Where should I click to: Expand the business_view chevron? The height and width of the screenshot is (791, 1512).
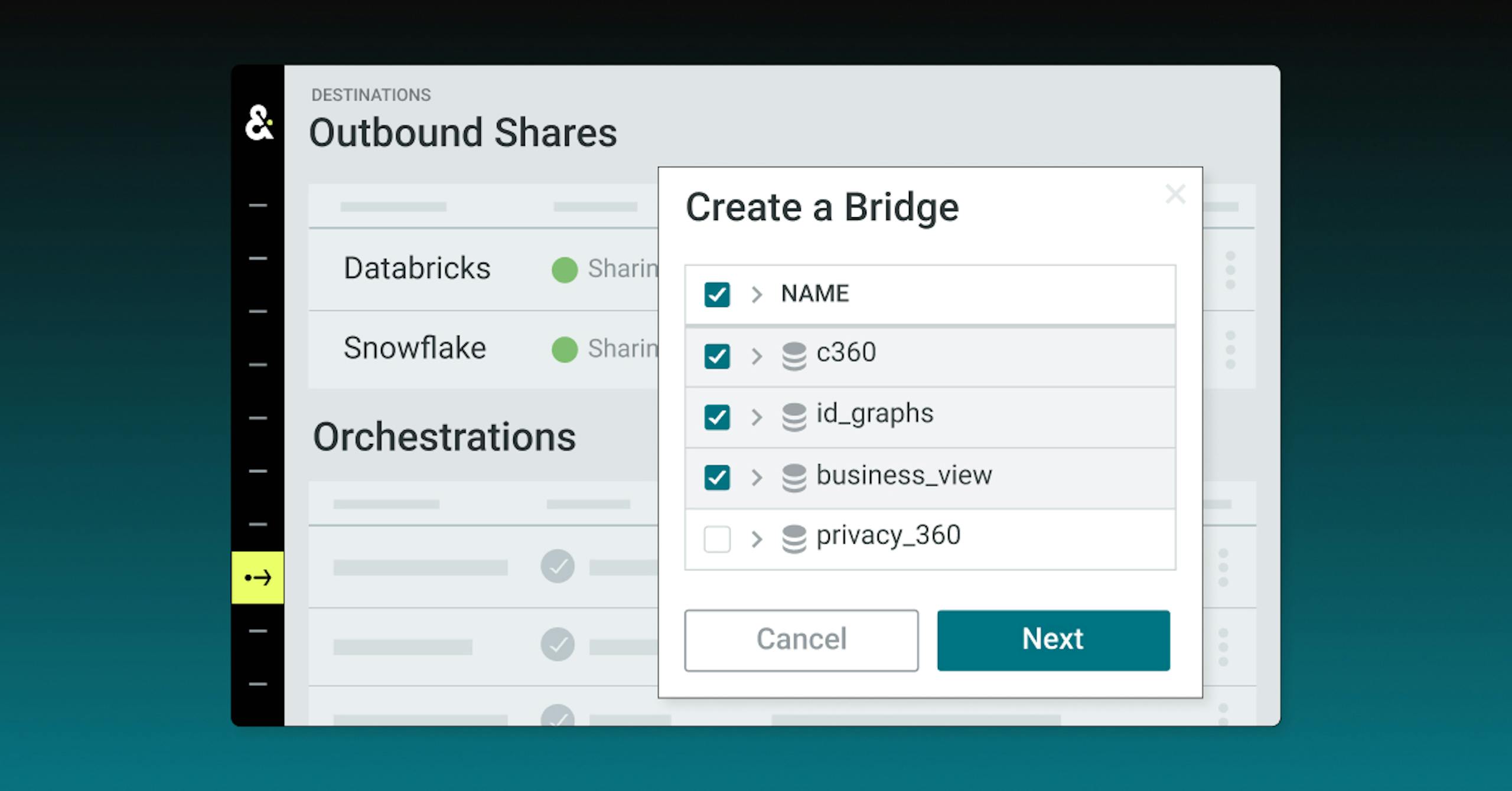757,478
